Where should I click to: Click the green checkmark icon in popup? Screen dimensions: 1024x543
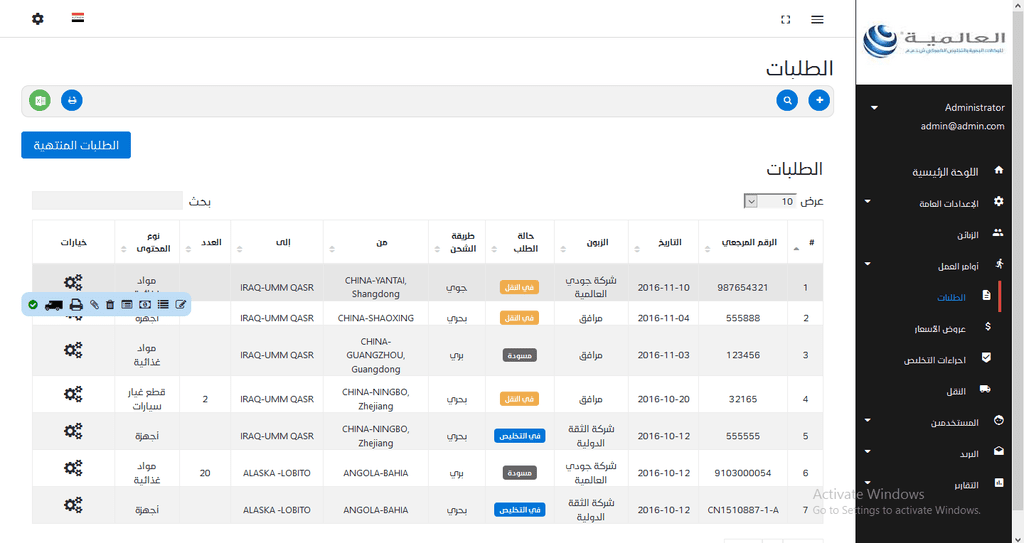tap(33, 304)
